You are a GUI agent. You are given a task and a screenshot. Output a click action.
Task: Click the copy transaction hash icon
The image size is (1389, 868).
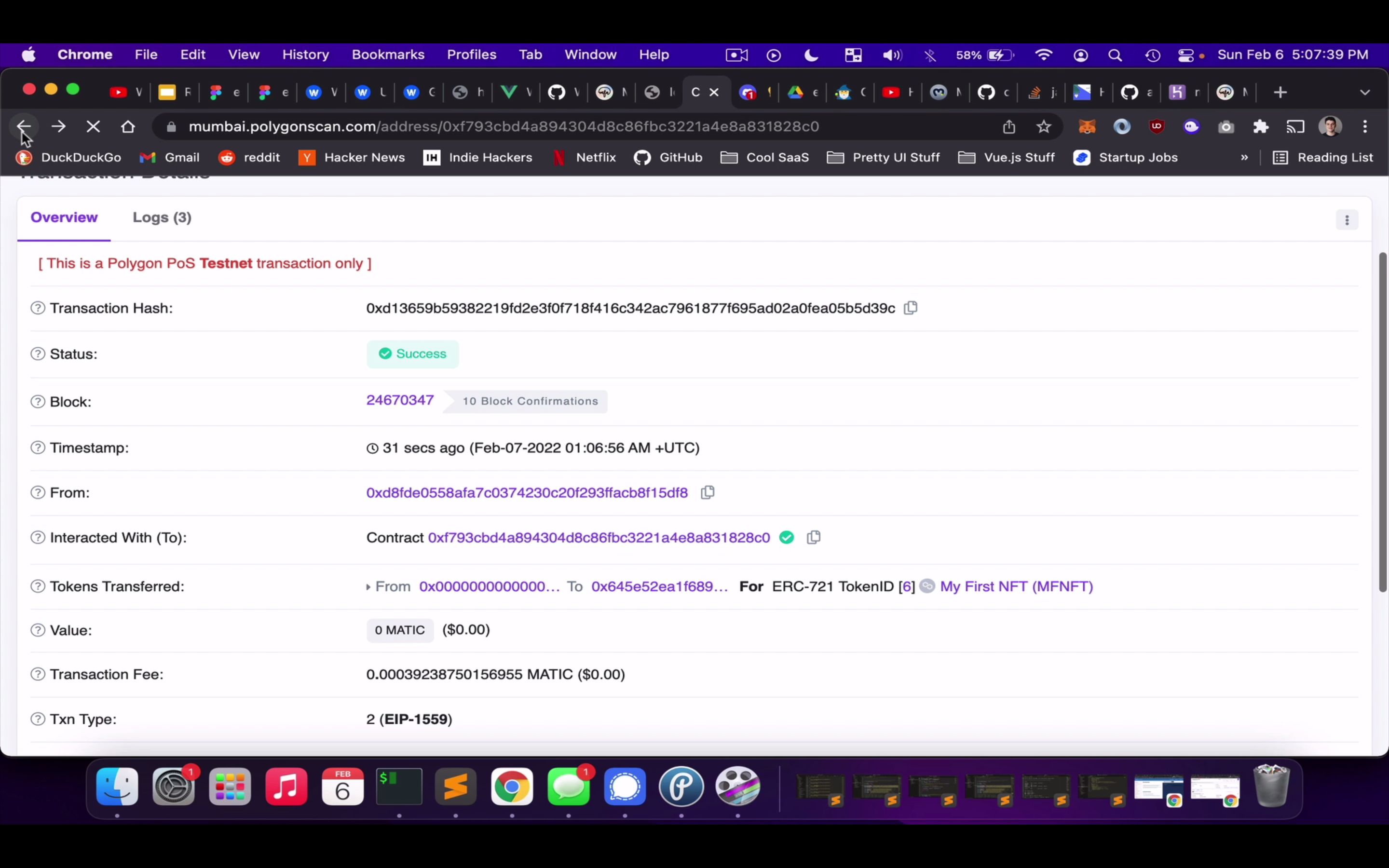911,307
